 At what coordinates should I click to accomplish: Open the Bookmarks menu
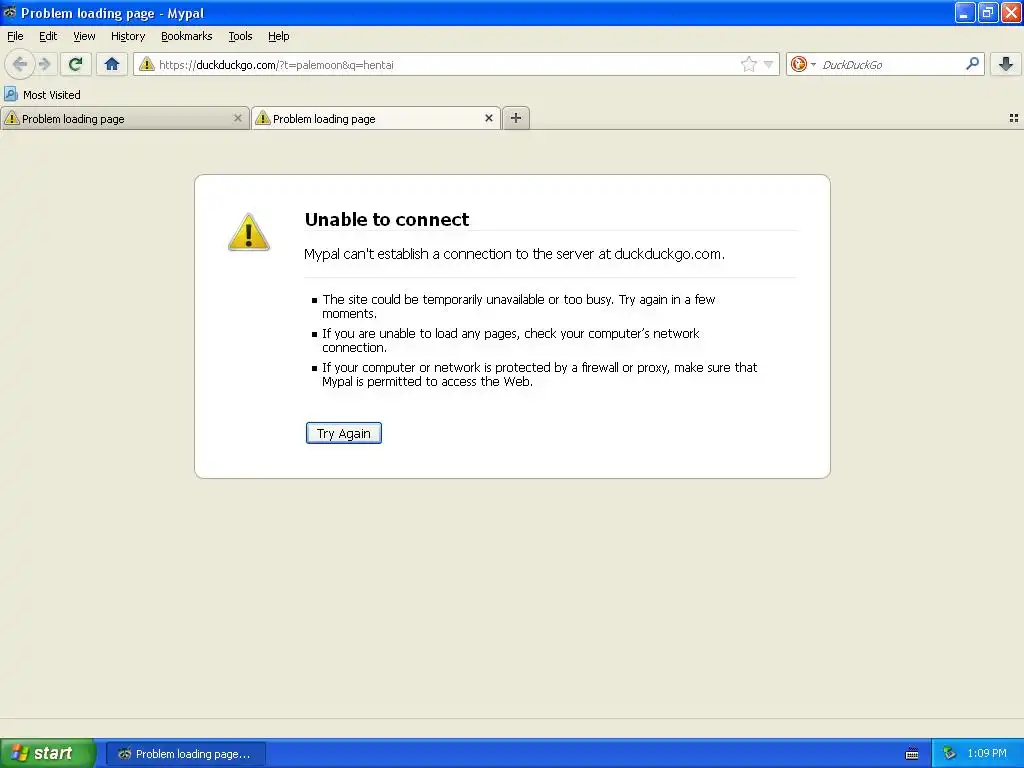point(187,36)
